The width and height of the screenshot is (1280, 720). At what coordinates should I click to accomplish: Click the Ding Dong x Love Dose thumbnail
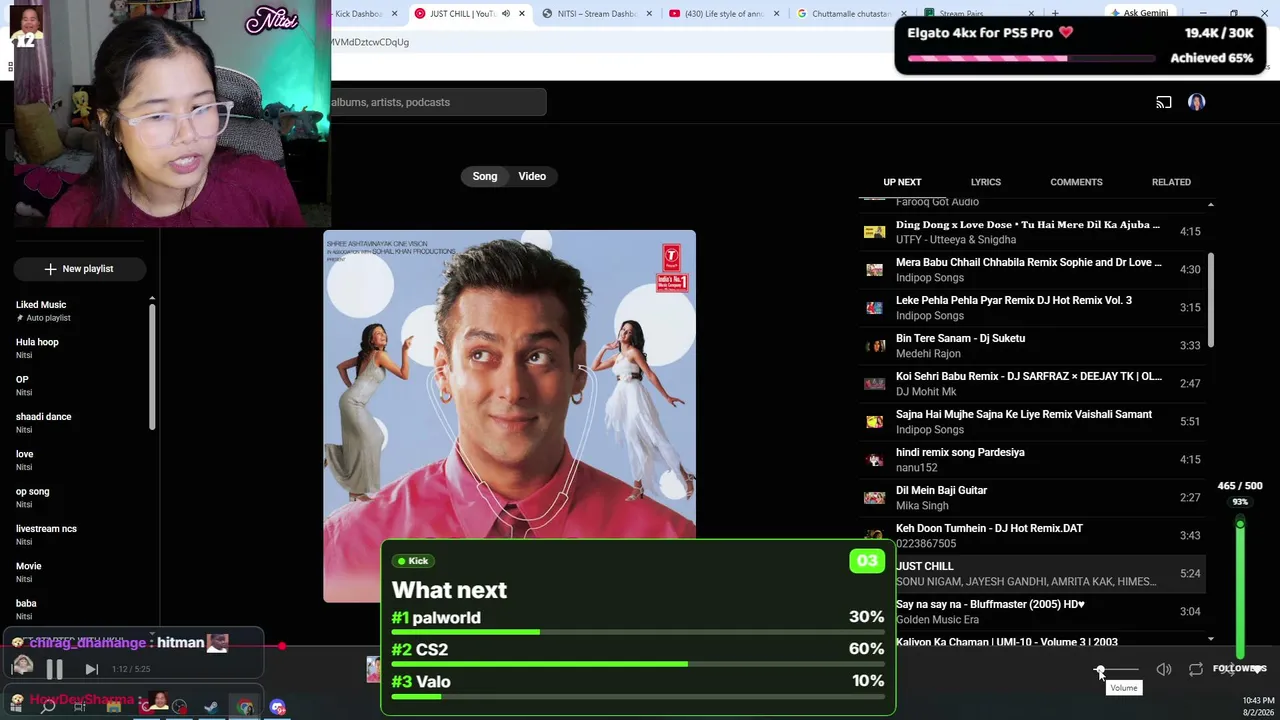pyautogui.click(x=875, y=232)
